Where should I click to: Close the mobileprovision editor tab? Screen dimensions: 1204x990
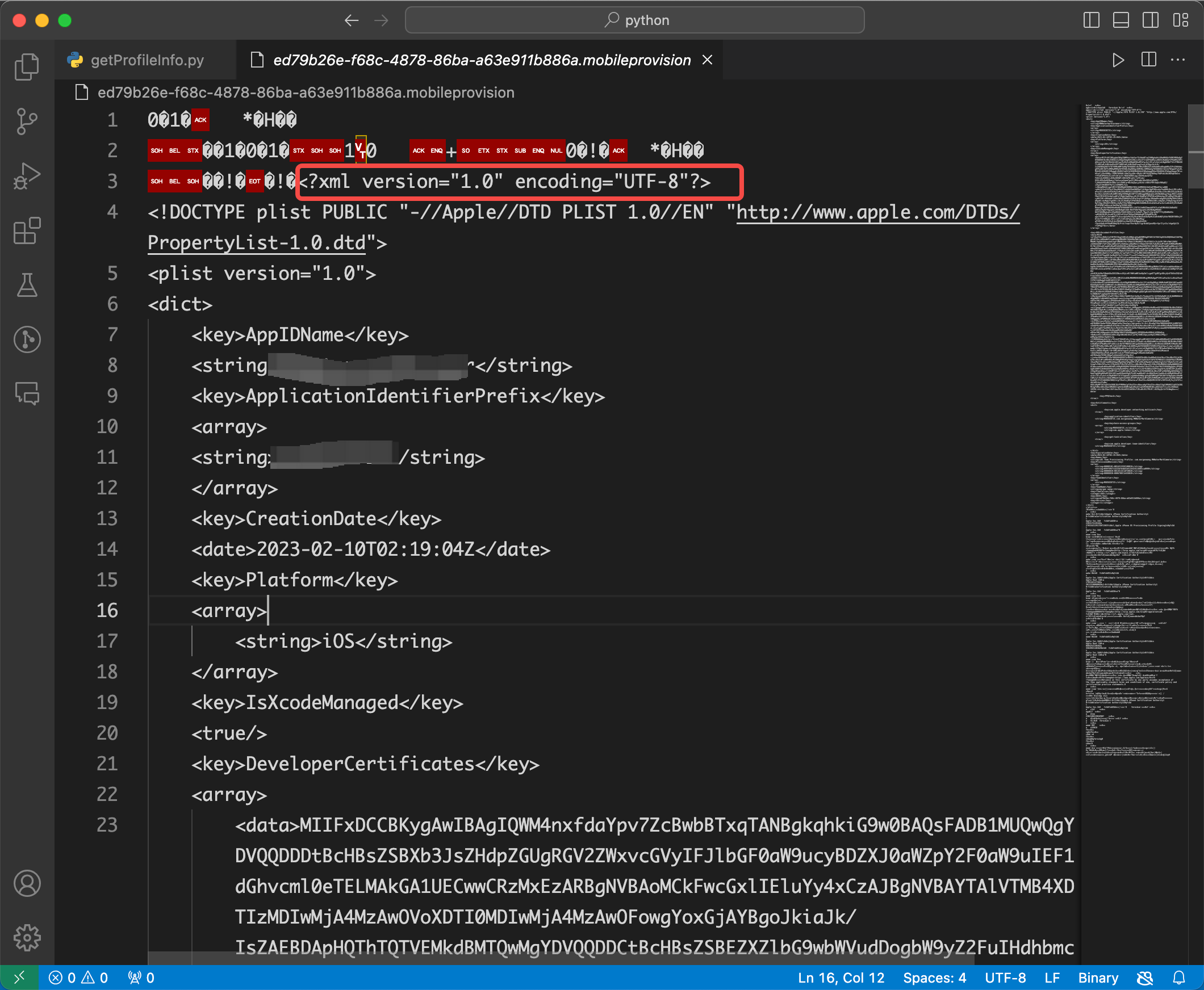707,60
